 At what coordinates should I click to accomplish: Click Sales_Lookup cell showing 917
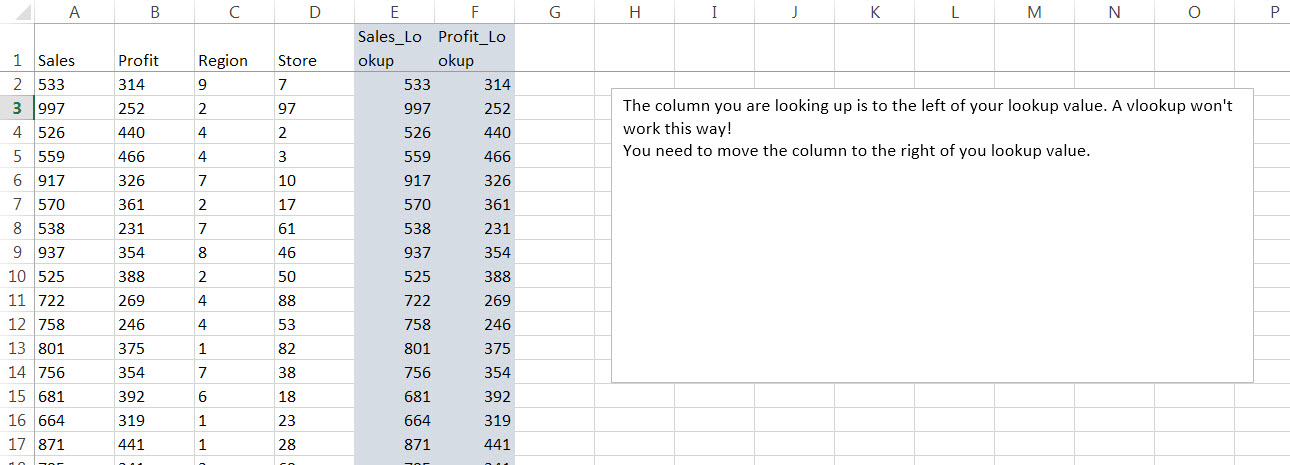pos(394,180)
